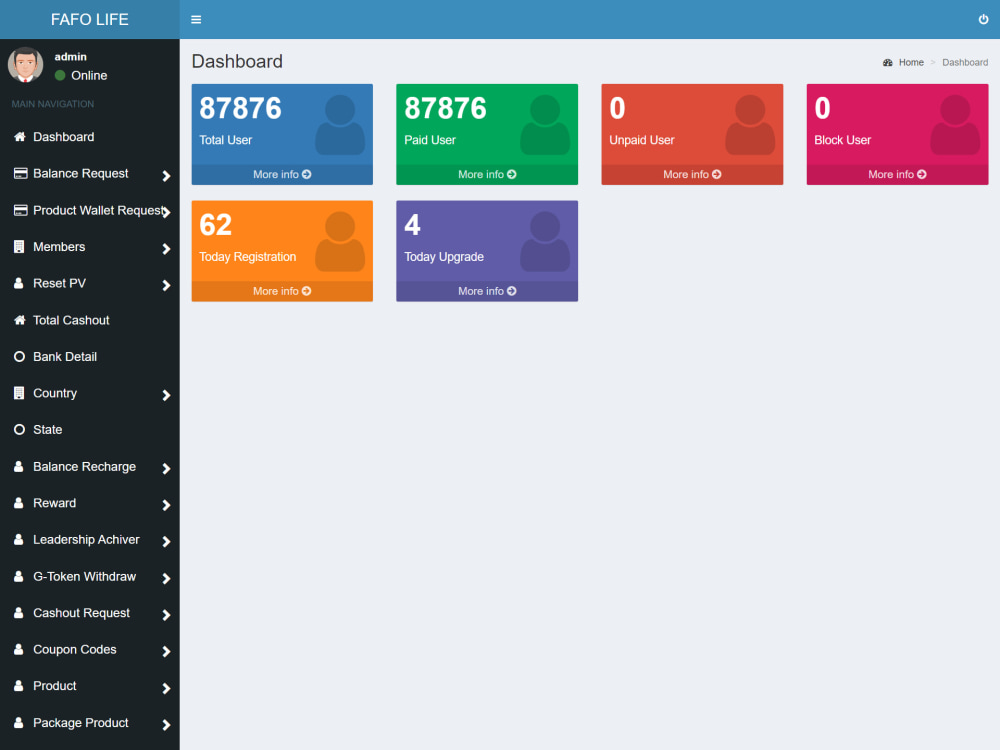This screenshot has width=1000, height=750.
Task: Click More info on Today Registration card
Action: pos(282,291)
